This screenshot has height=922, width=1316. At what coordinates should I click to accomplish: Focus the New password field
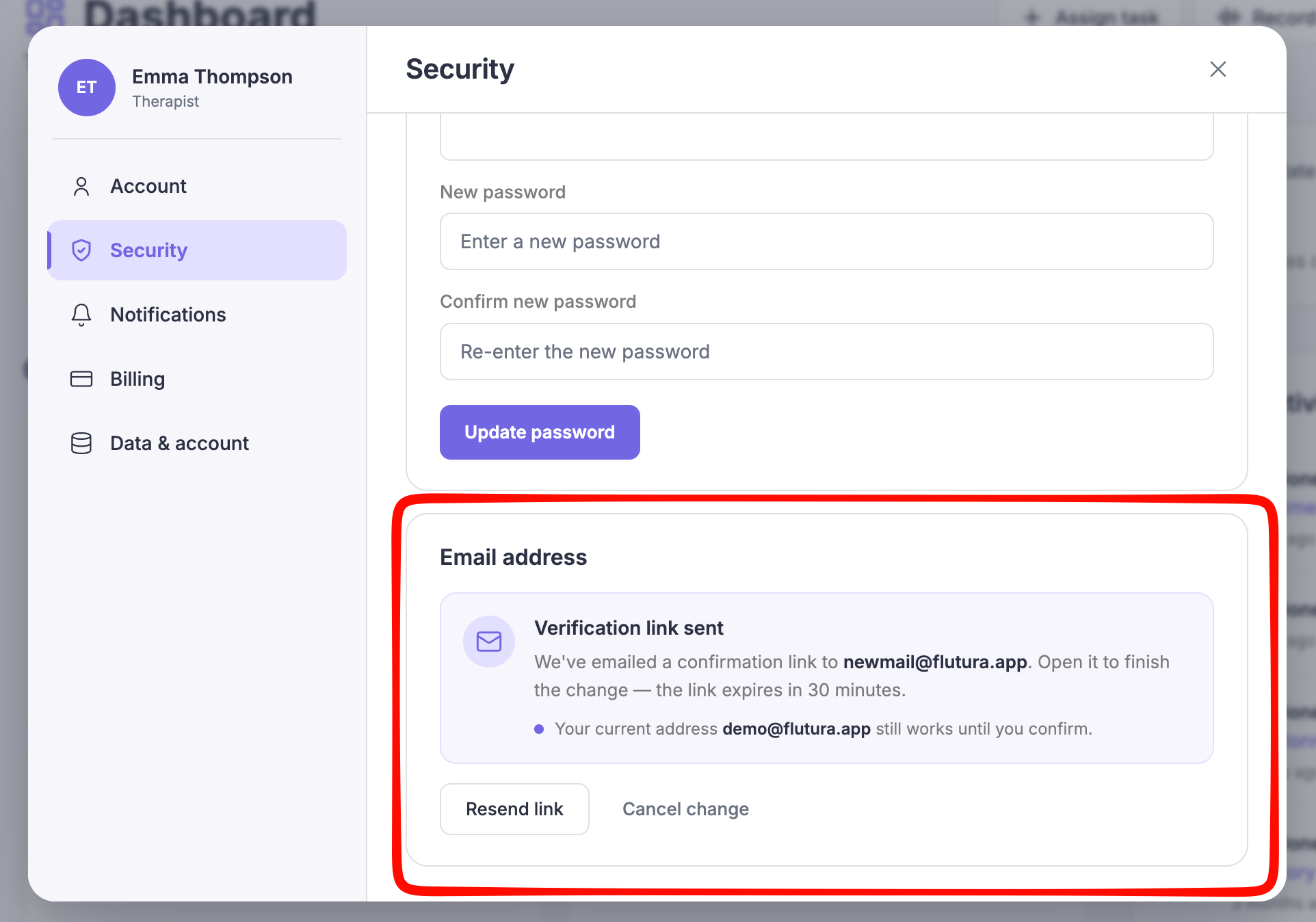point(826,241)
